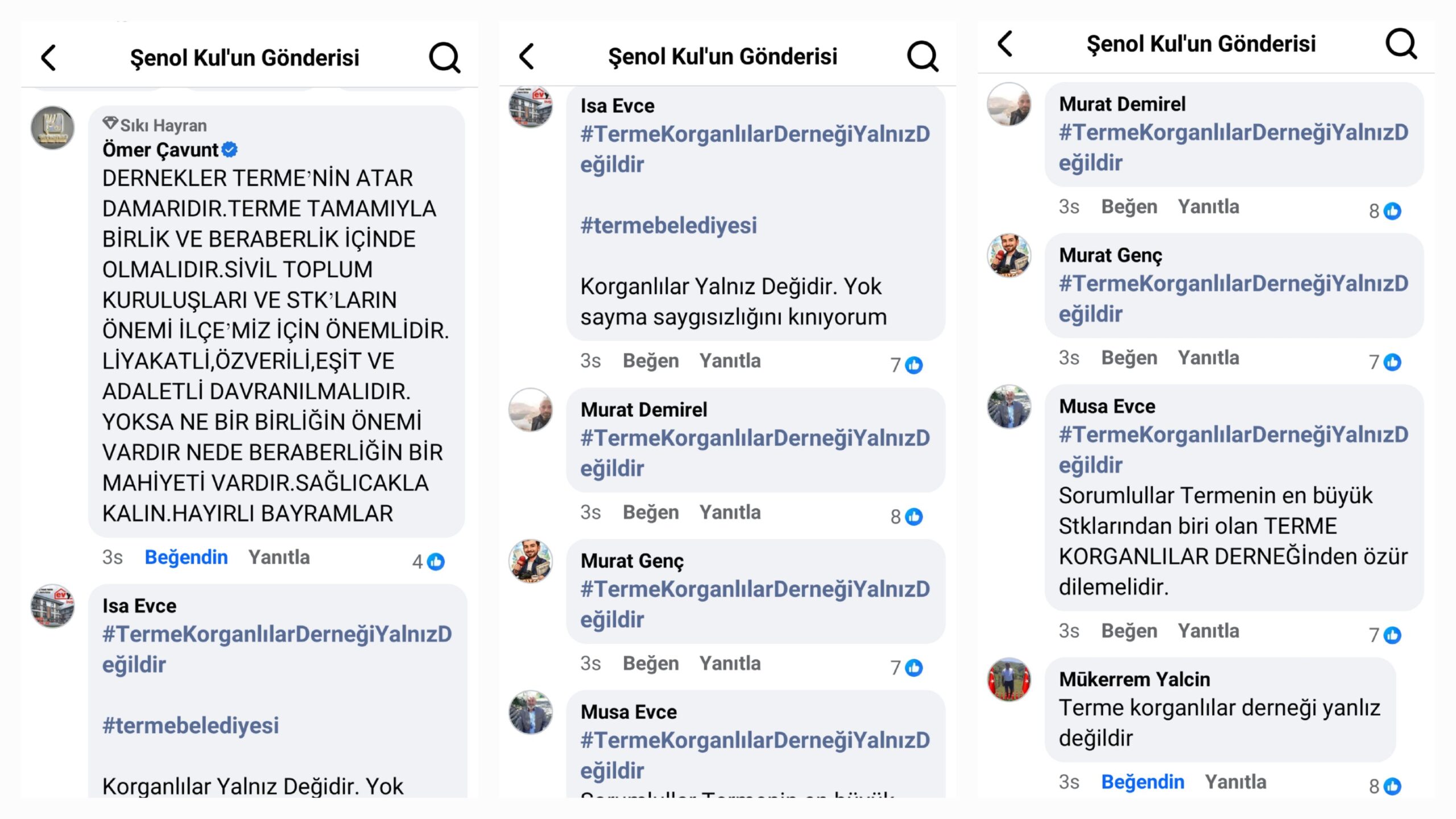Open Mükerrem Yalcin's avatar with red flags
Screen dimensions: 1456x819
tap(1009, 680)
